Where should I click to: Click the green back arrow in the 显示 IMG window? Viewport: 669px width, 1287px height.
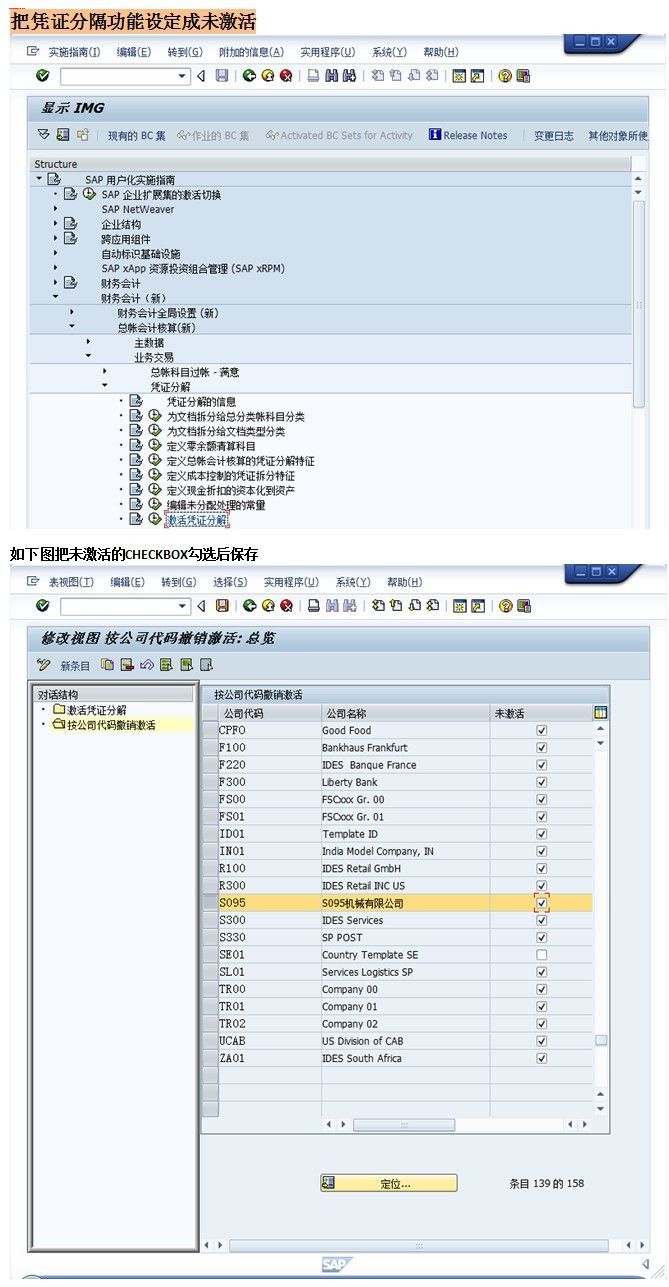(249, 76)
